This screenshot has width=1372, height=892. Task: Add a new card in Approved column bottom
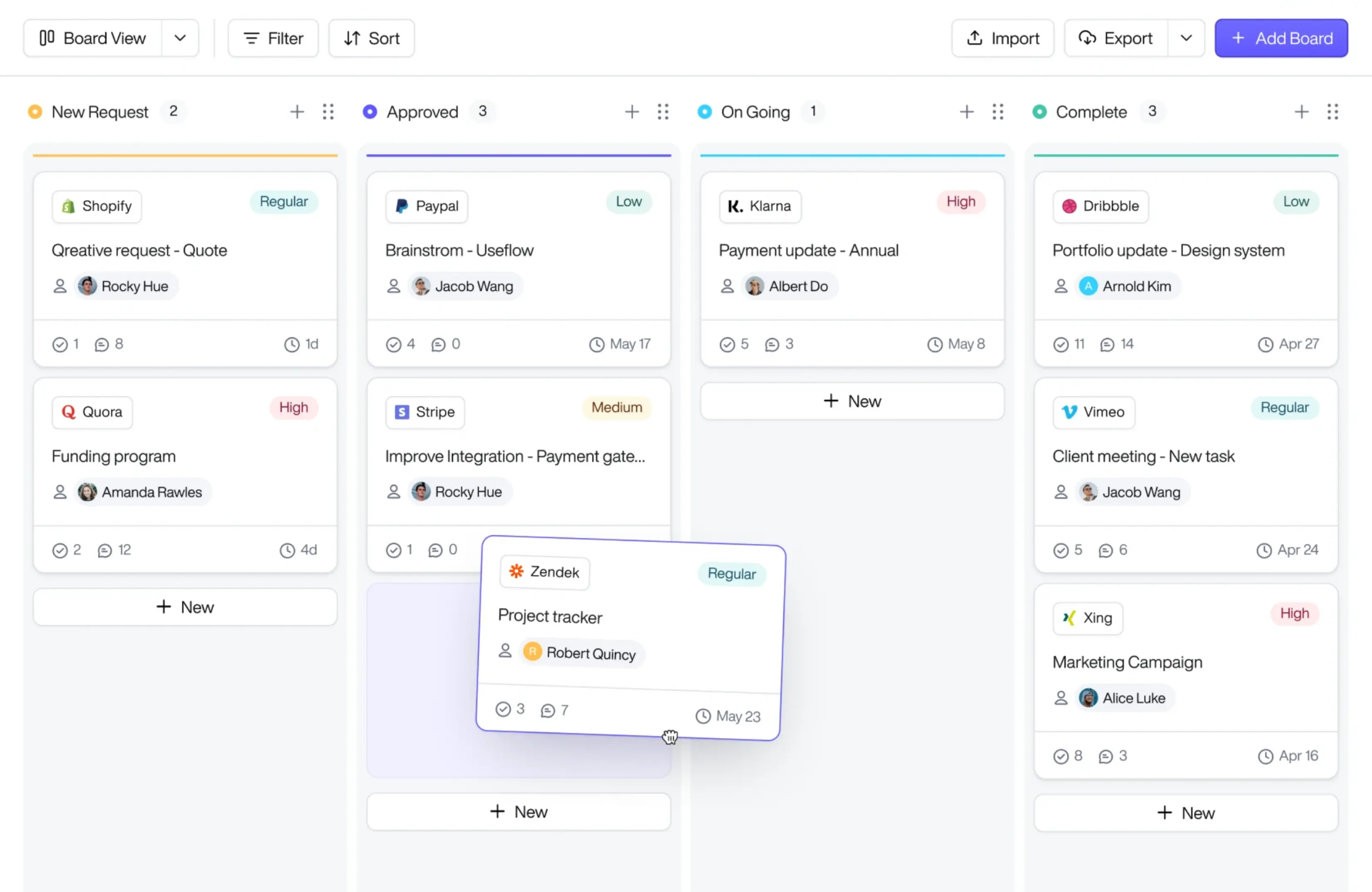519,811
